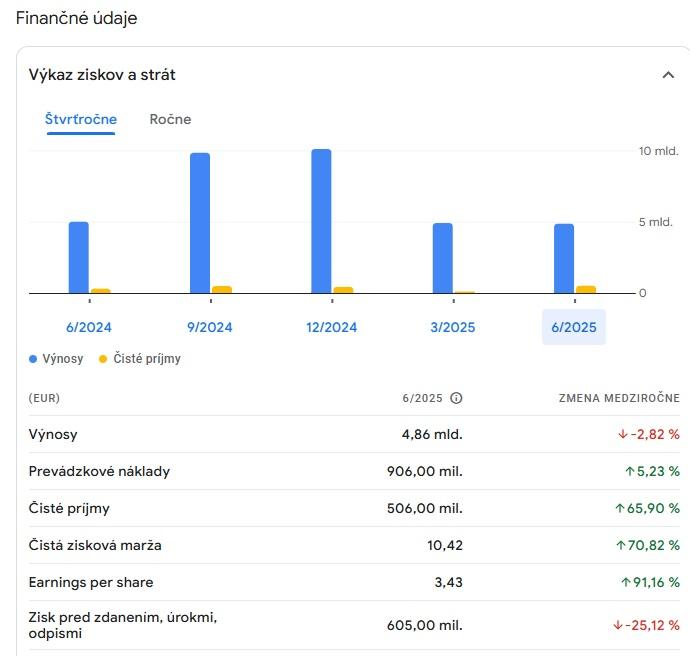Click the blue revenue bar for 12/2024

[321, 221]
